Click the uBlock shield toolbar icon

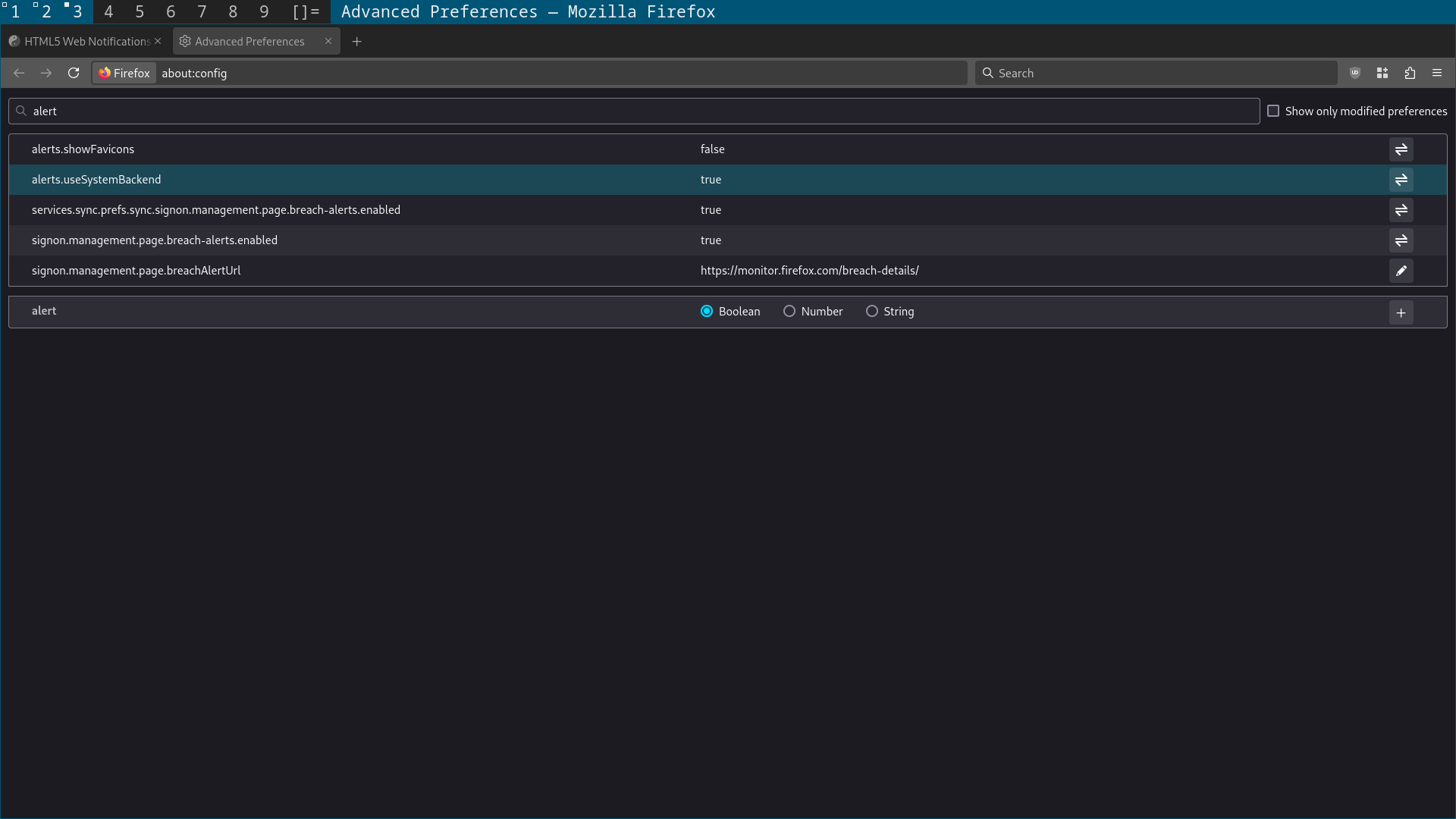pyautogui.click(x=1355, y=73)
